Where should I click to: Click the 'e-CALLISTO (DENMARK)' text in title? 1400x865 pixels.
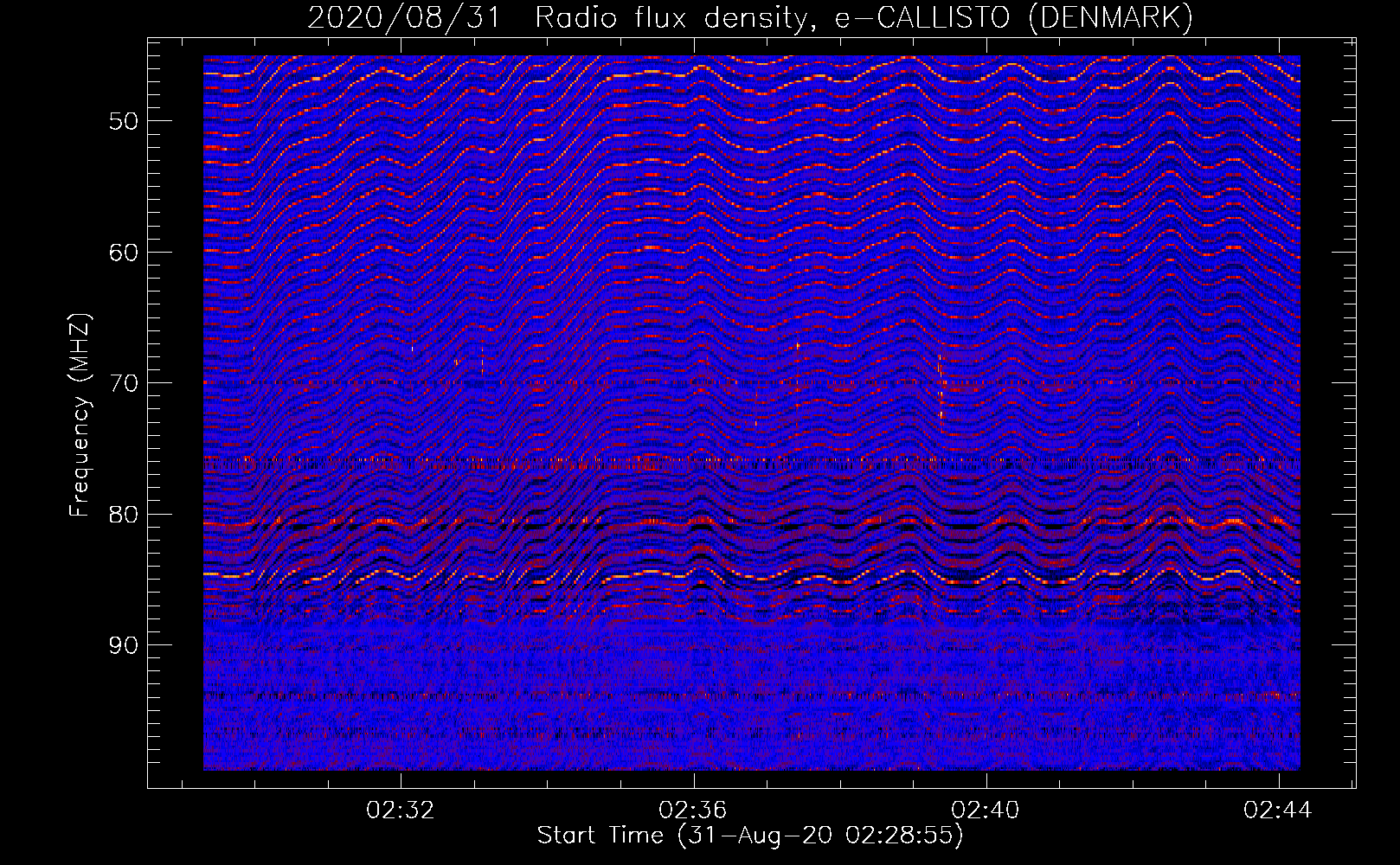(1014, 19)
